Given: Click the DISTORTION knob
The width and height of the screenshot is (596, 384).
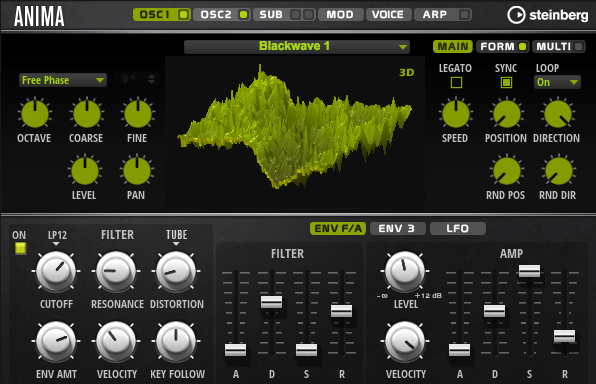Looking at the screenshot, I should pyautogui.click(x=176, y=271).
